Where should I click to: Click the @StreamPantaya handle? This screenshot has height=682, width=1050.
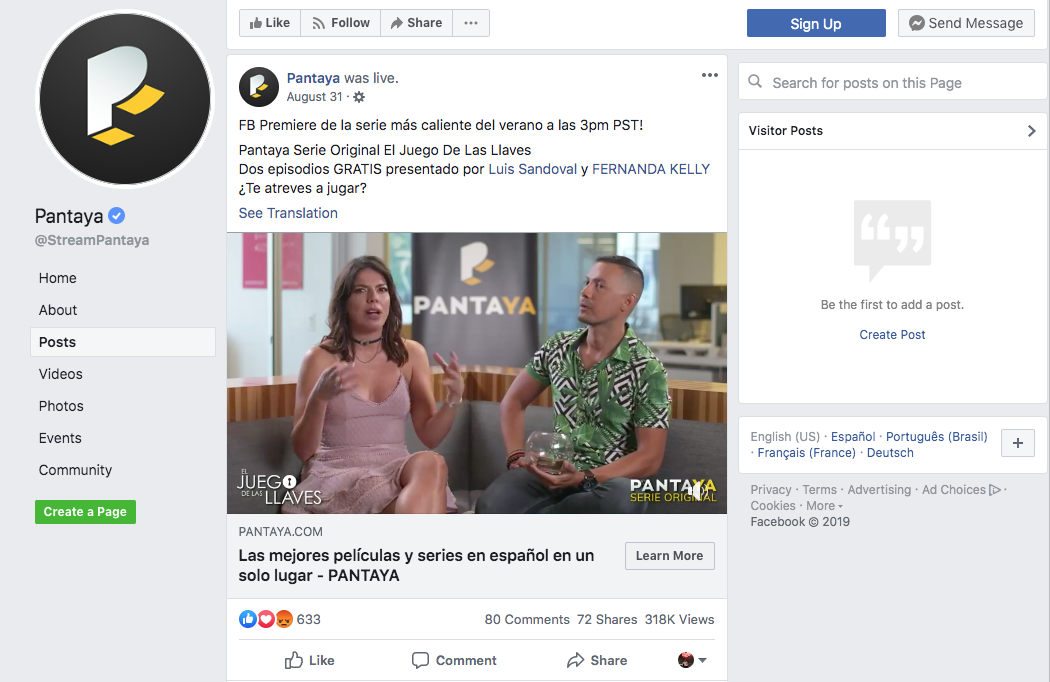pyautogui.click(x=92, y=240)
